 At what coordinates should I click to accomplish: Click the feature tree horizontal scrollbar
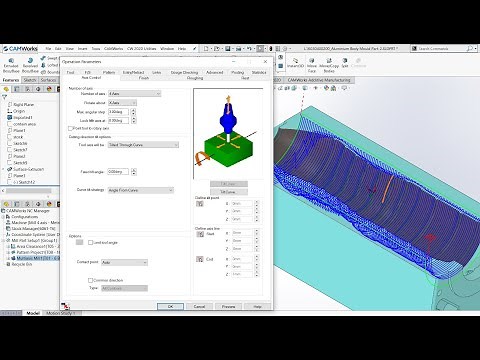[29, 191]
